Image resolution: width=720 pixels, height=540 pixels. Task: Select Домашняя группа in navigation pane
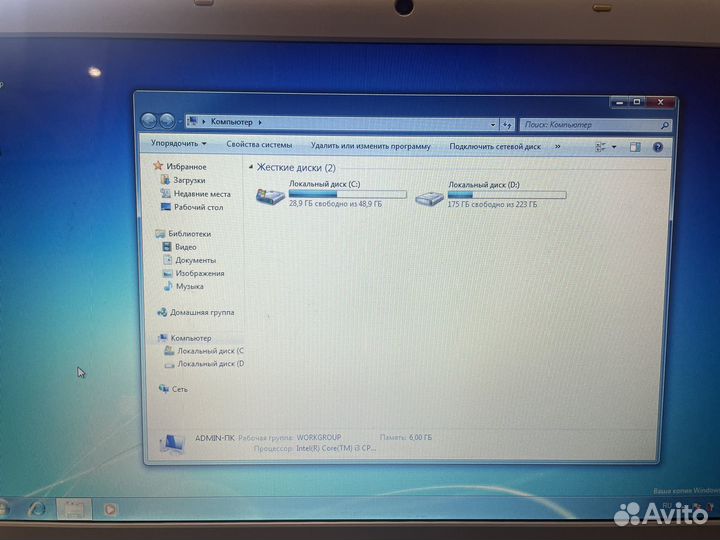201,312
